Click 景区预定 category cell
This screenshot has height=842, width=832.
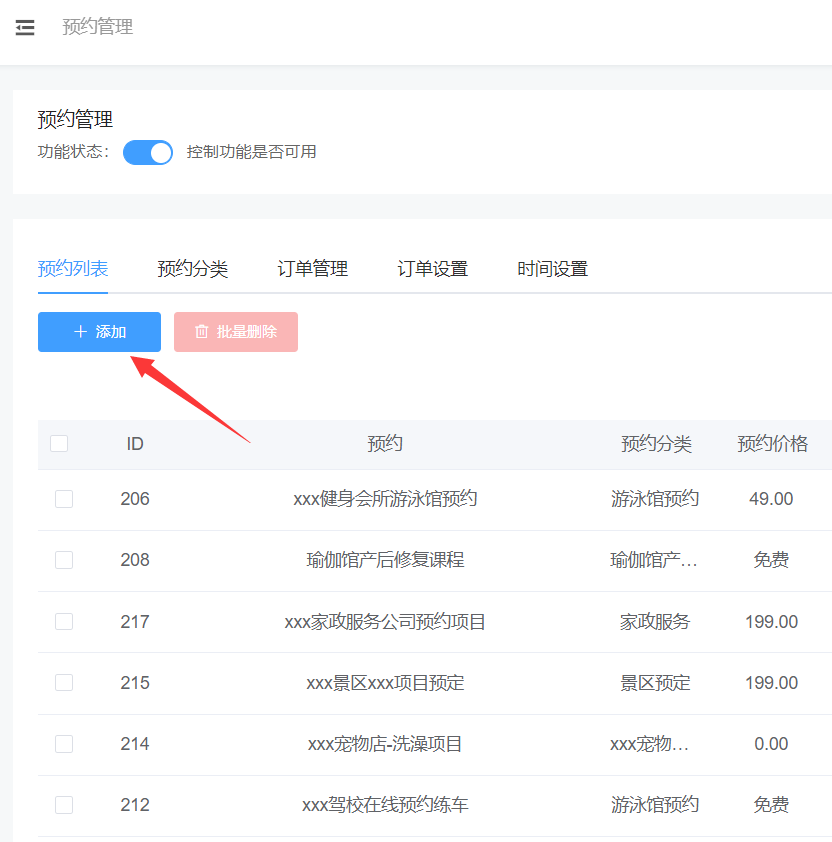(x=655, y=683)
